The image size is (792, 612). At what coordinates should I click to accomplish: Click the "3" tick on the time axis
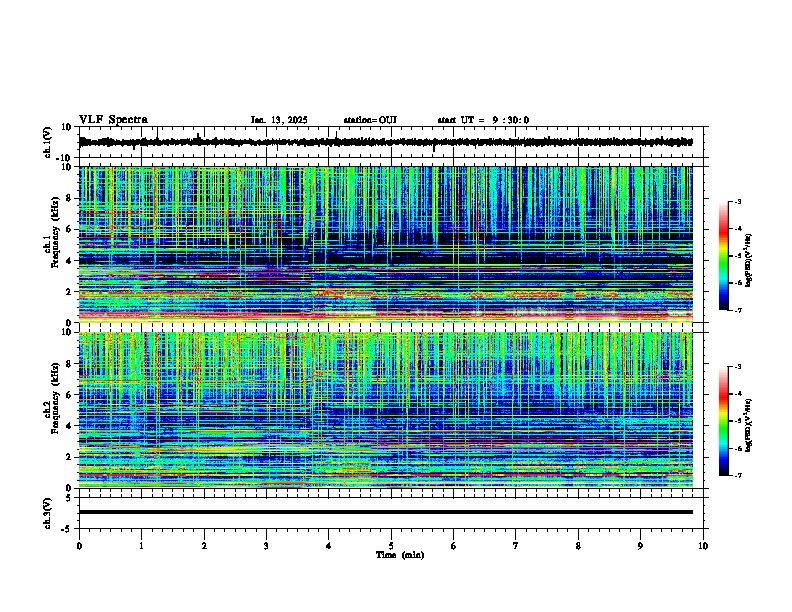coord(266,546)
